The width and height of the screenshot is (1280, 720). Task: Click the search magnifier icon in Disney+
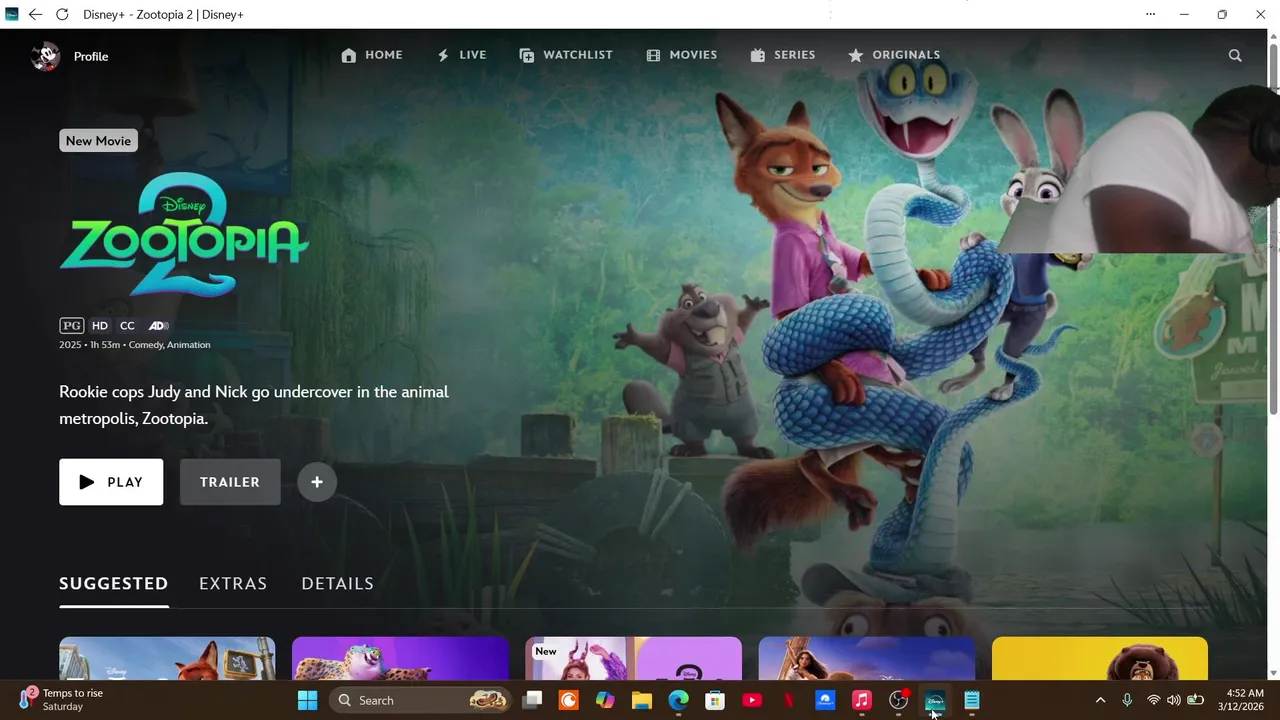(x=1235, y=56)
